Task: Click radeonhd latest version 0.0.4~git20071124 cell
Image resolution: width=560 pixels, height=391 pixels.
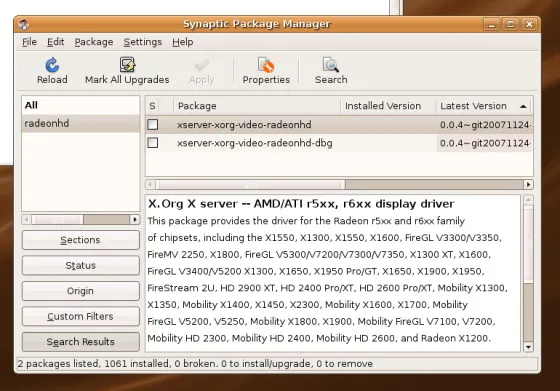Action: click(485, 125)
